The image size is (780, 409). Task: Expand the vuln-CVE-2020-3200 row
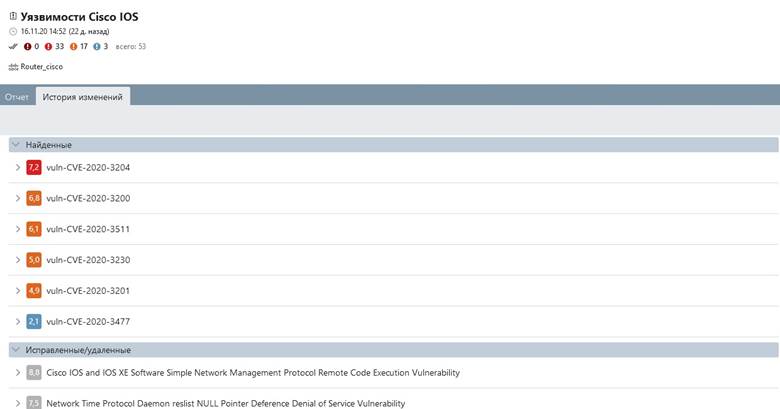(18, 198)
